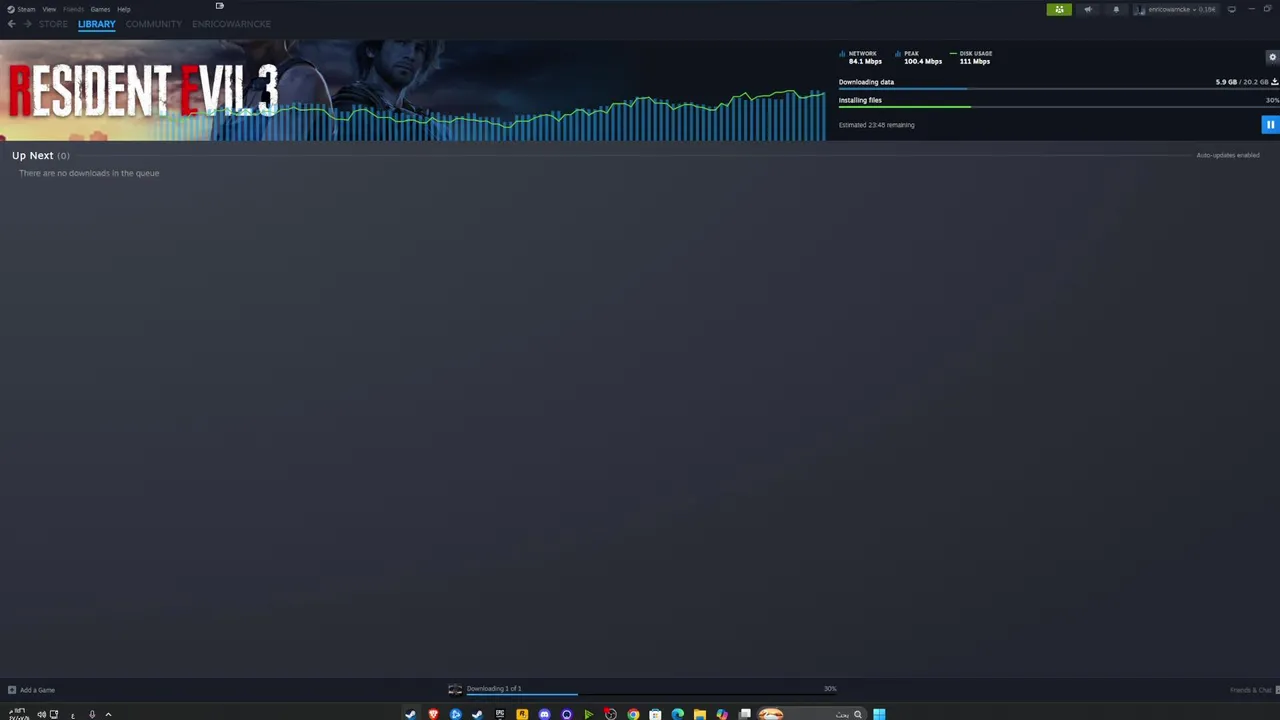Click the wallet icon in title bar
The width and height of the screenshot is (1280, 720).
(x=219, y=6)
